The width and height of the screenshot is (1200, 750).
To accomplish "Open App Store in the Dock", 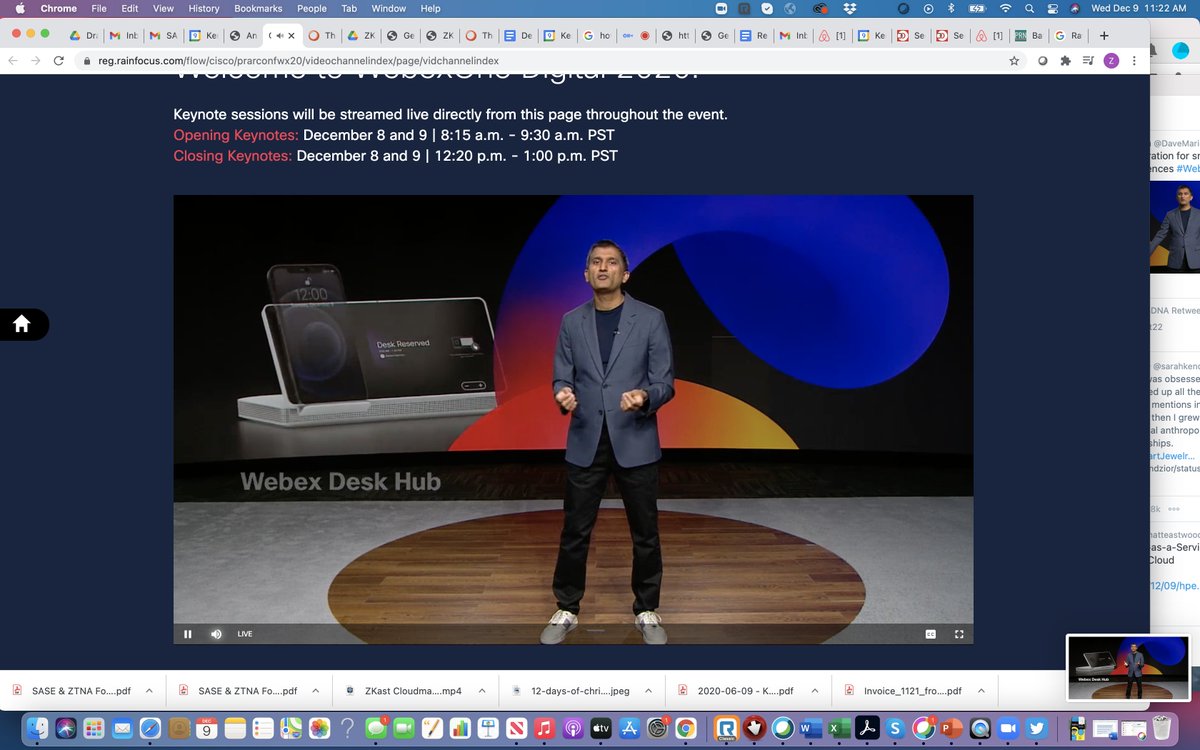I will [x=630, y=729].
